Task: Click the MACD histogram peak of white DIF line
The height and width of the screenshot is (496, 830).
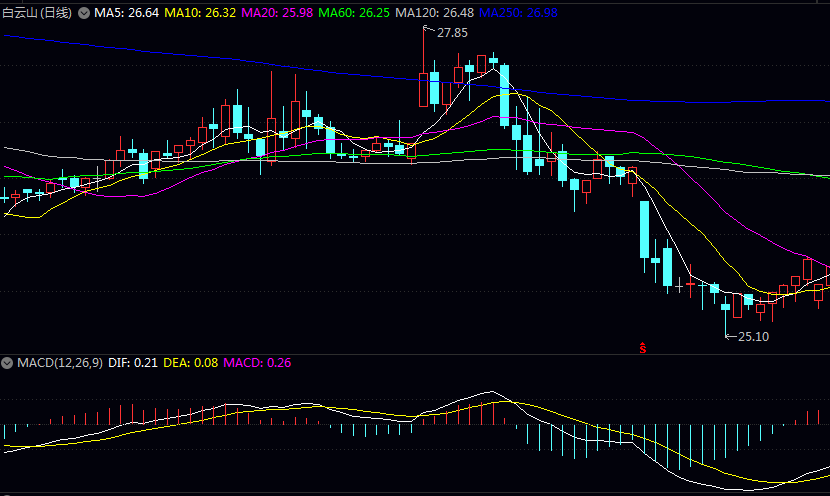Action: (x=490, y=392)
